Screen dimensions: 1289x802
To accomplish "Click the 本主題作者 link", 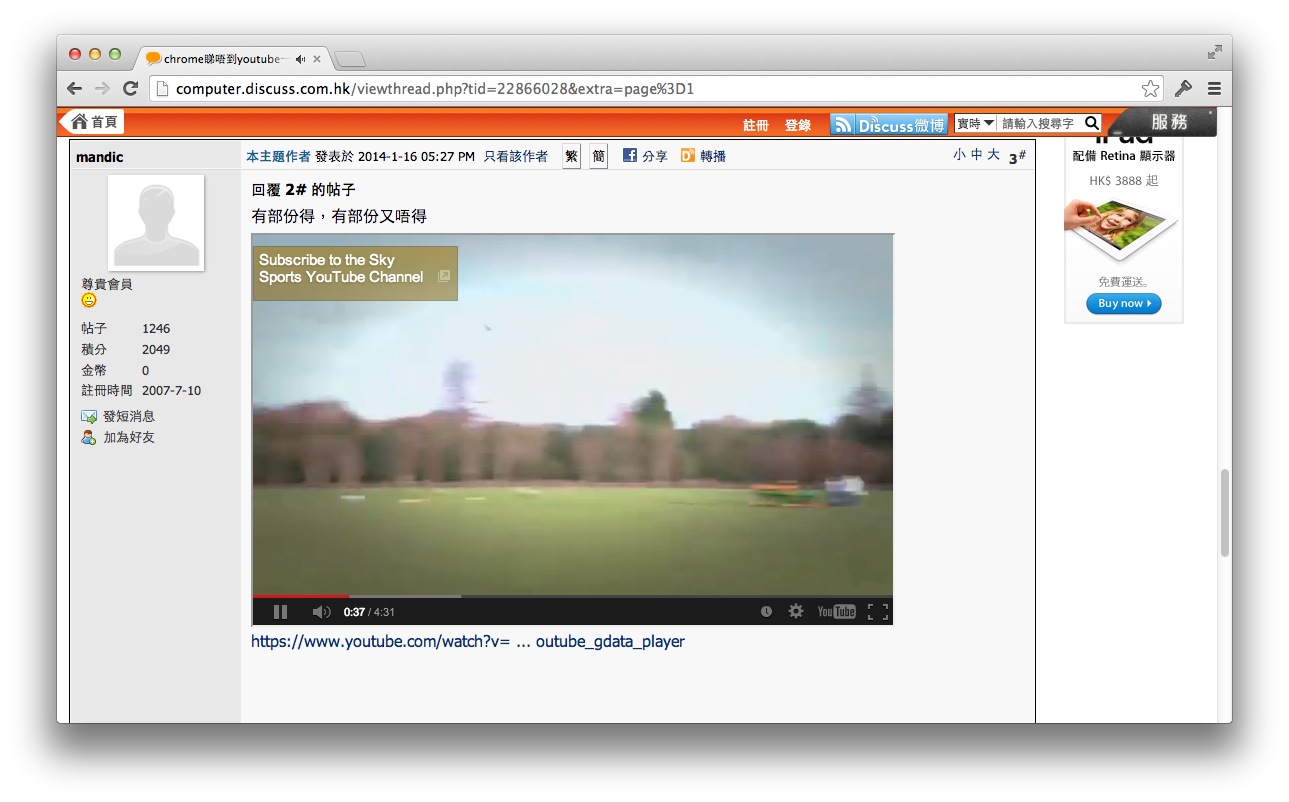I will 278,156.
